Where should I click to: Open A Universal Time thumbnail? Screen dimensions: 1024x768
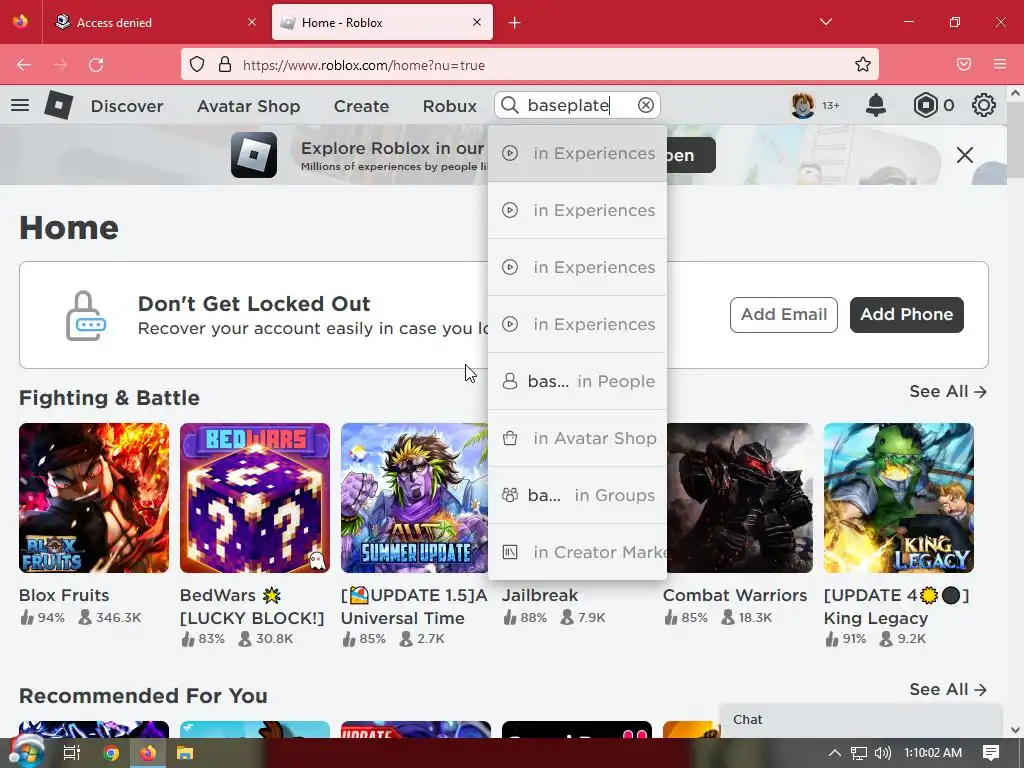point(414,498)
